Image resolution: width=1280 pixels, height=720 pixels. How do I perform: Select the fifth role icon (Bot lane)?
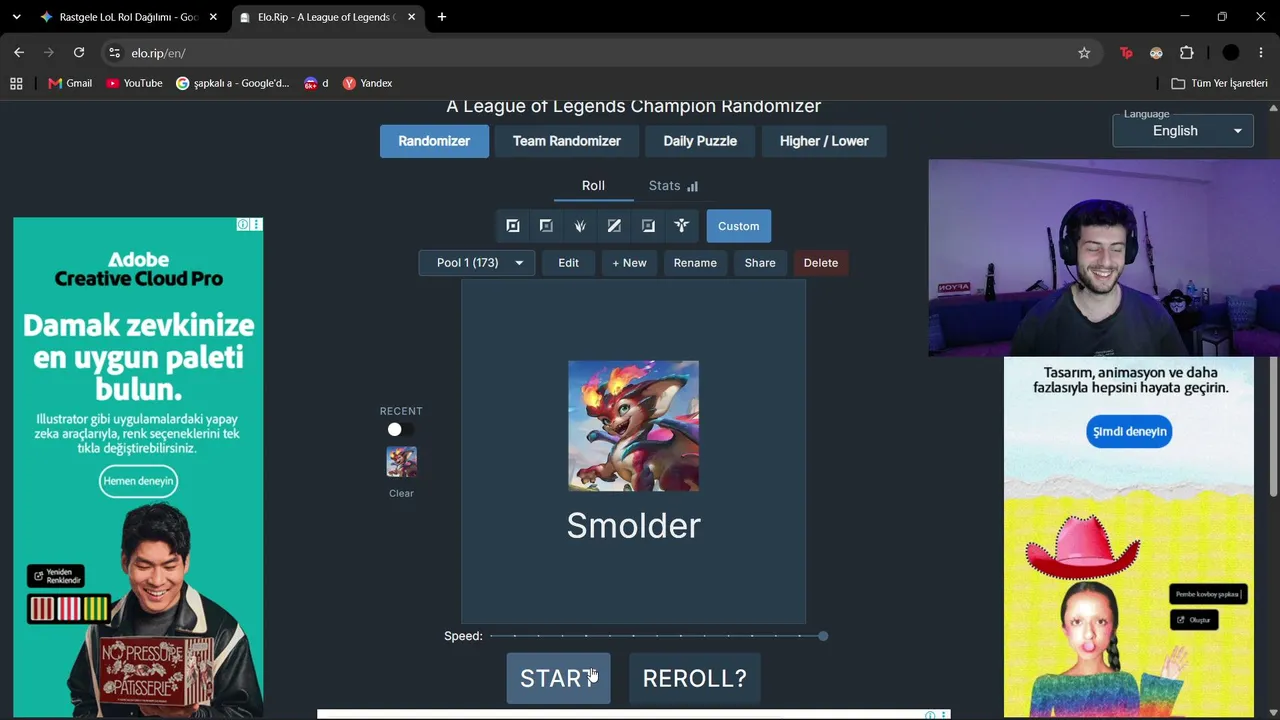point(648,226)
